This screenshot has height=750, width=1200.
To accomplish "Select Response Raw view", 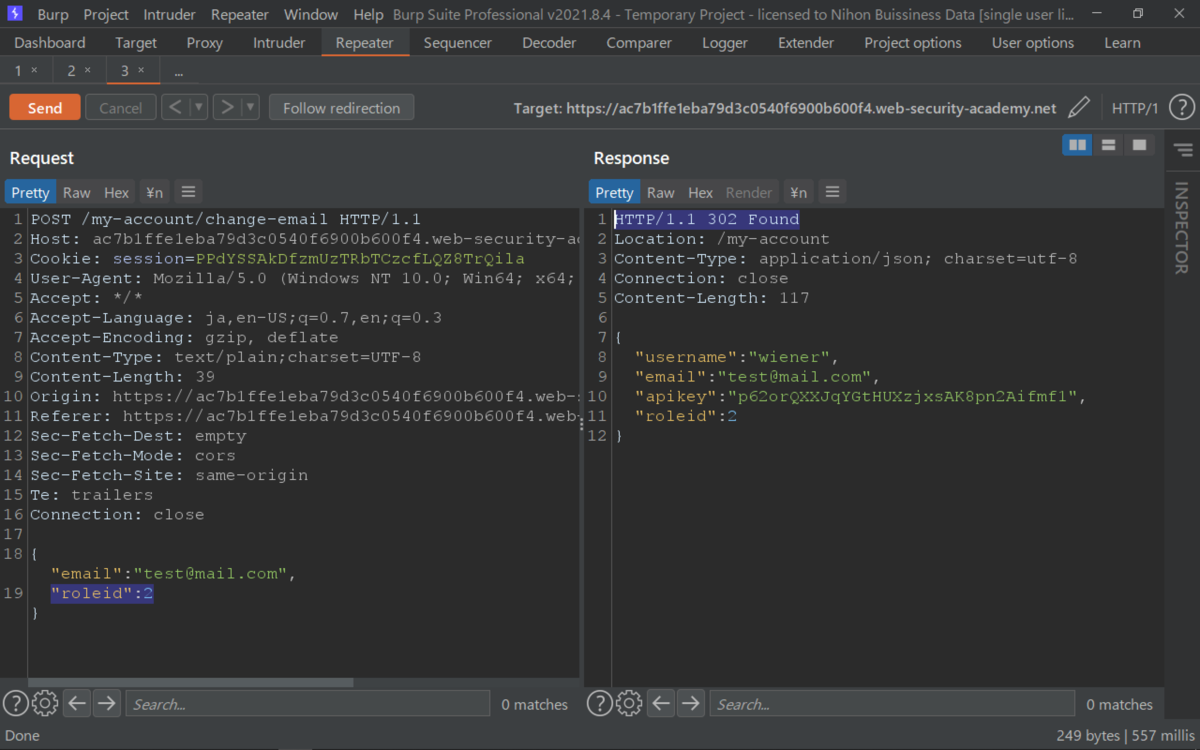I will 660,192.
